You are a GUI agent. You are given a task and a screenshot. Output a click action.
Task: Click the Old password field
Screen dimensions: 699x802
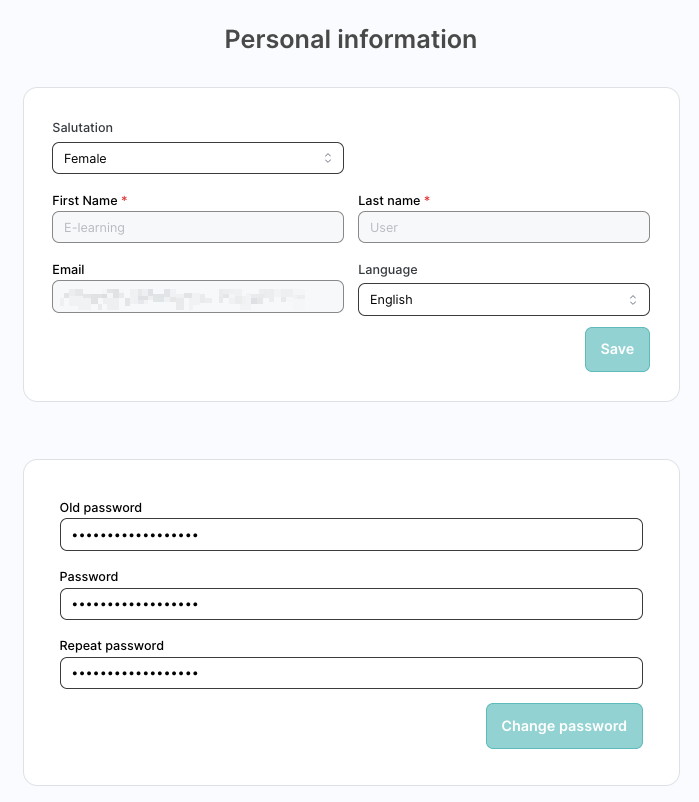[x=351, y=534]
